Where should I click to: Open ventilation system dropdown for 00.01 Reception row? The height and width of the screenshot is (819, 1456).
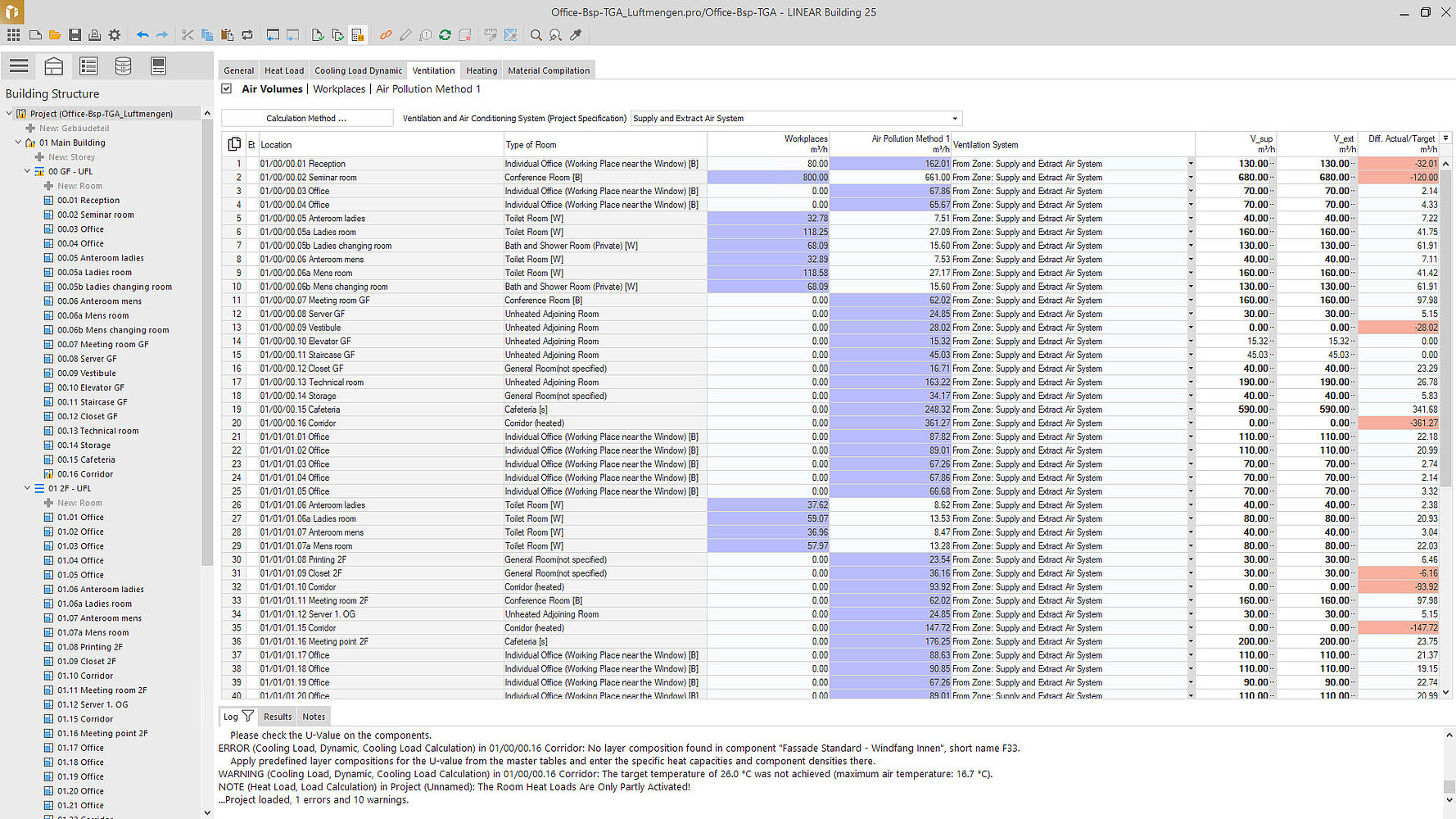(x=1191, y=164)
